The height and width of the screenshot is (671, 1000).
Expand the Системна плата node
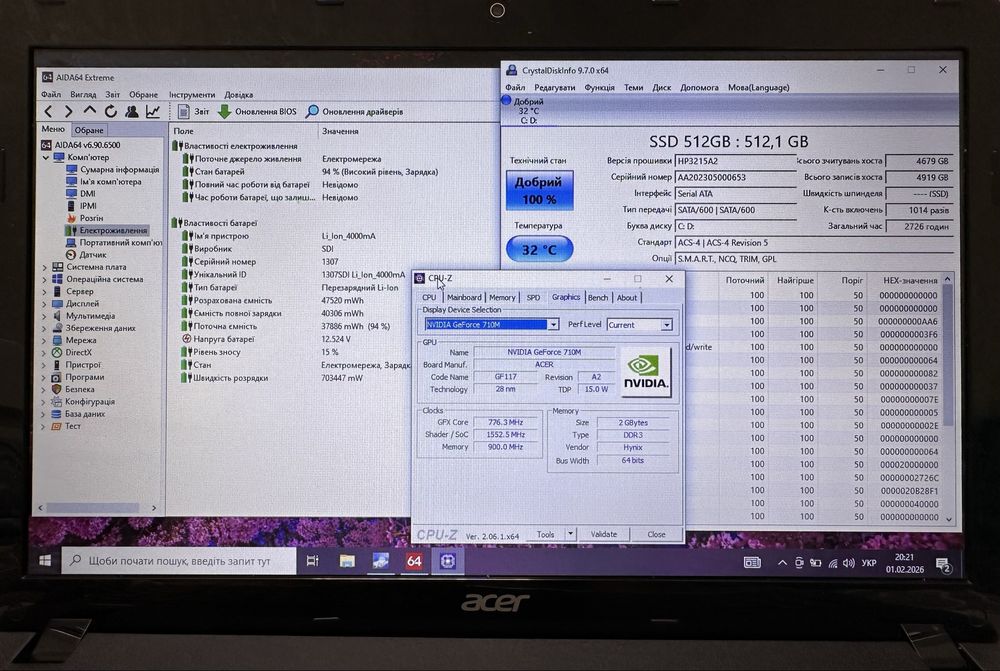click(x=44, y=267)
